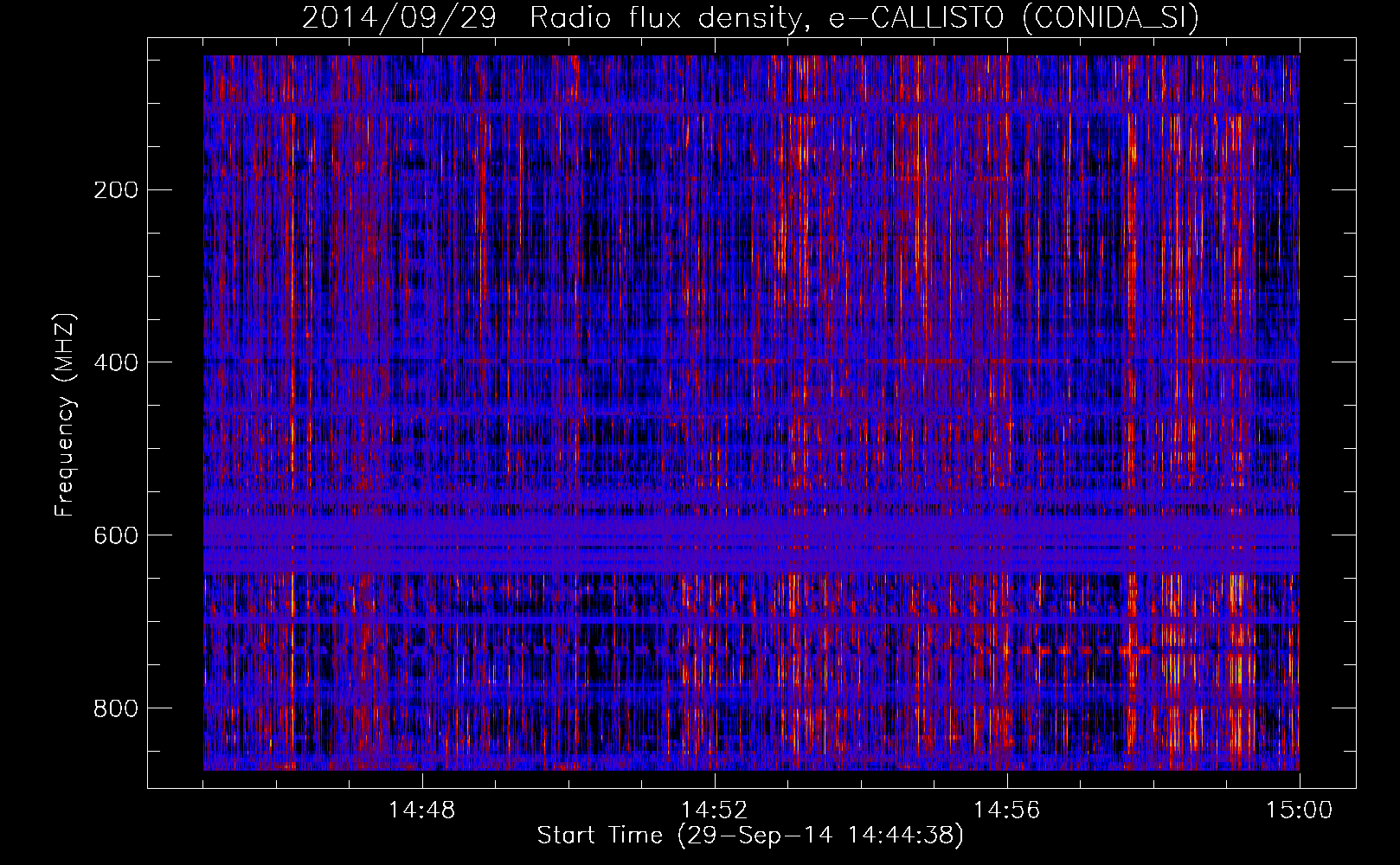This screenshot has height=865, width=1400.
Task: Click the '800' frequency tick label
Action: click(116, 708)
